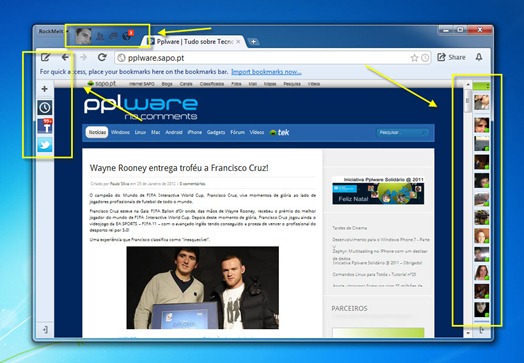Open friend requests icon in title bar

pos(100,36)
